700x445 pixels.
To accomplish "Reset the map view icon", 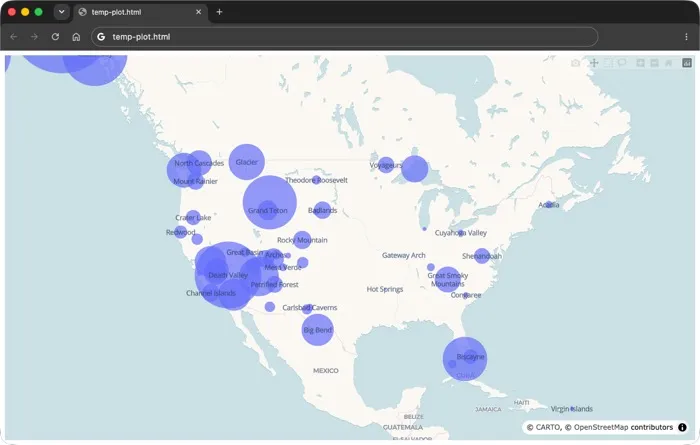I will tap(668, 63).
